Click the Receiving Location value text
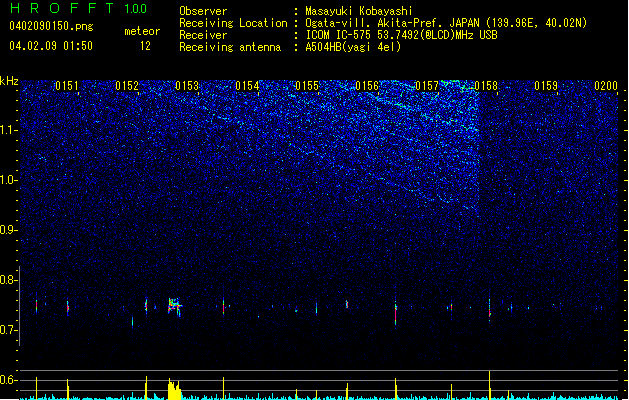 point(446,23)
